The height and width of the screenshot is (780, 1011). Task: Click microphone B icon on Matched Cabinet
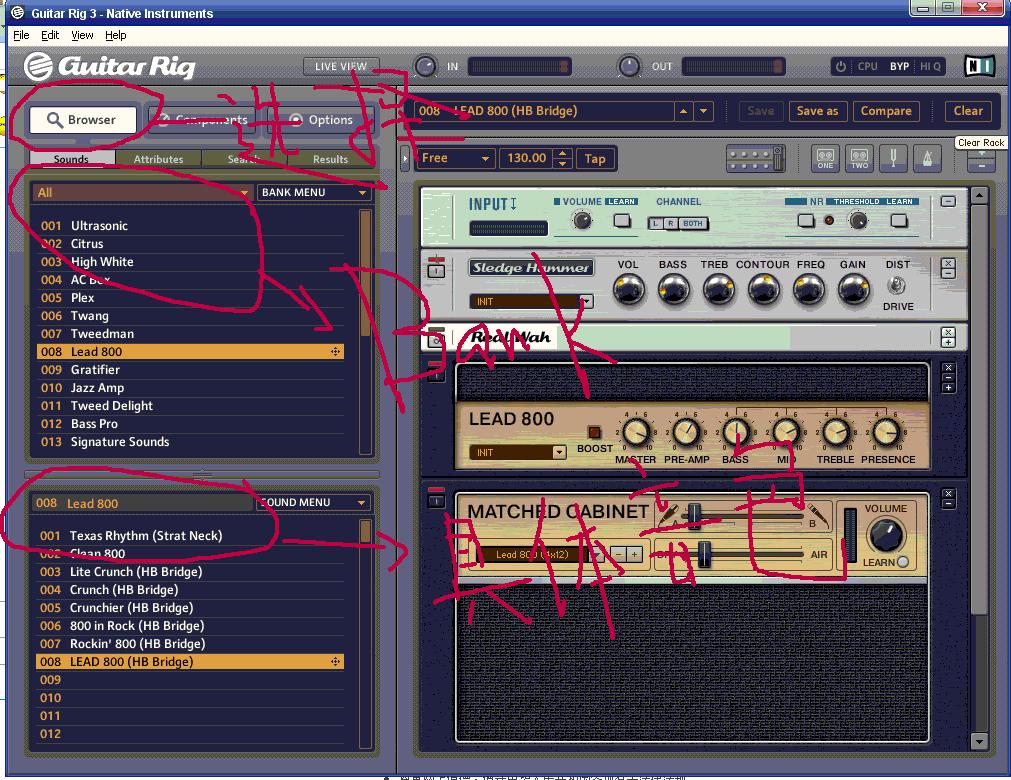click(x=818, y=516)
